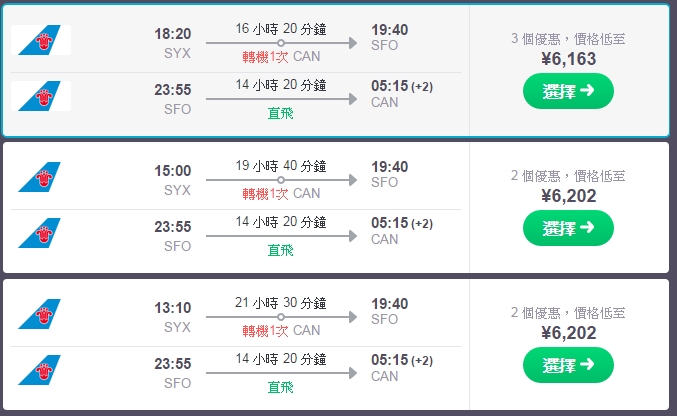Click airline logo for the 18:20 SYX flight
This screenshot has height=416, width=677.
pyautogui.click(x=41, y=41)
